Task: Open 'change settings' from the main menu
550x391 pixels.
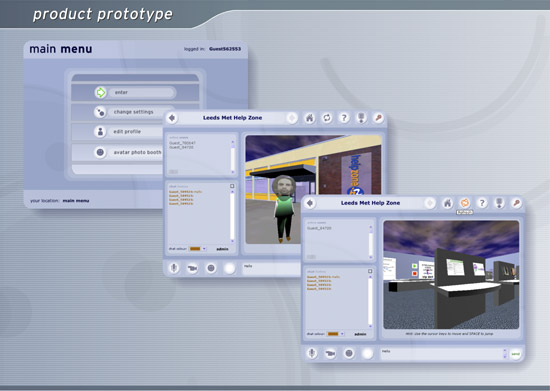Action: pos(133,112)
